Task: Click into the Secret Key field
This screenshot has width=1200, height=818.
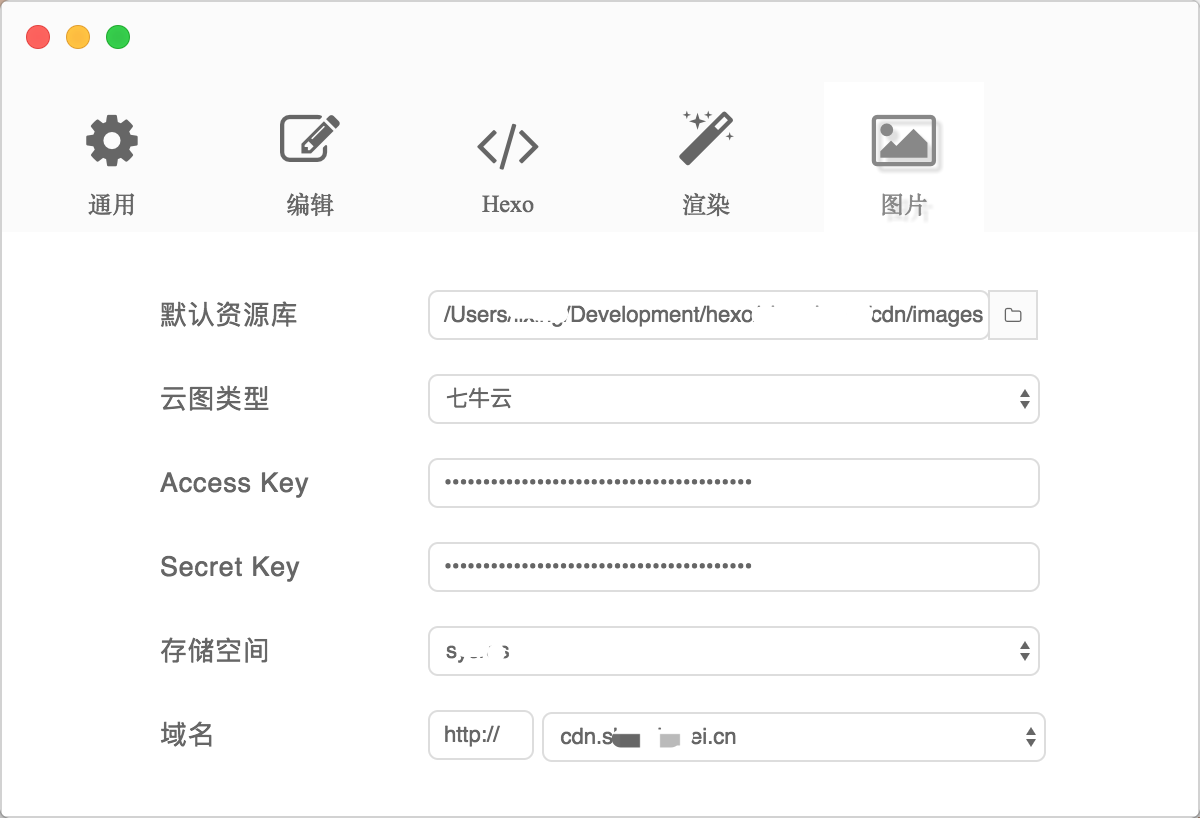Action: pyautogui.click(x=734, y=567)
